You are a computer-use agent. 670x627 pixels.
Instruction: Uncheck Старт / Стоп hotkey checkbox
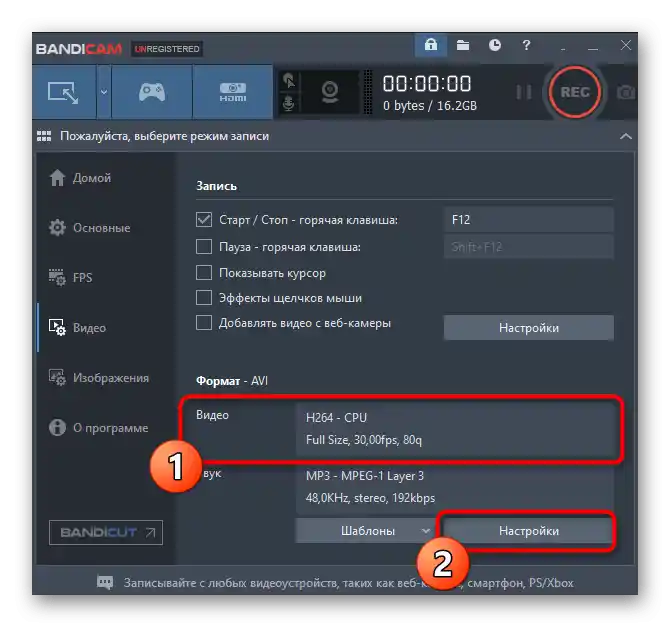click(204, 220)
